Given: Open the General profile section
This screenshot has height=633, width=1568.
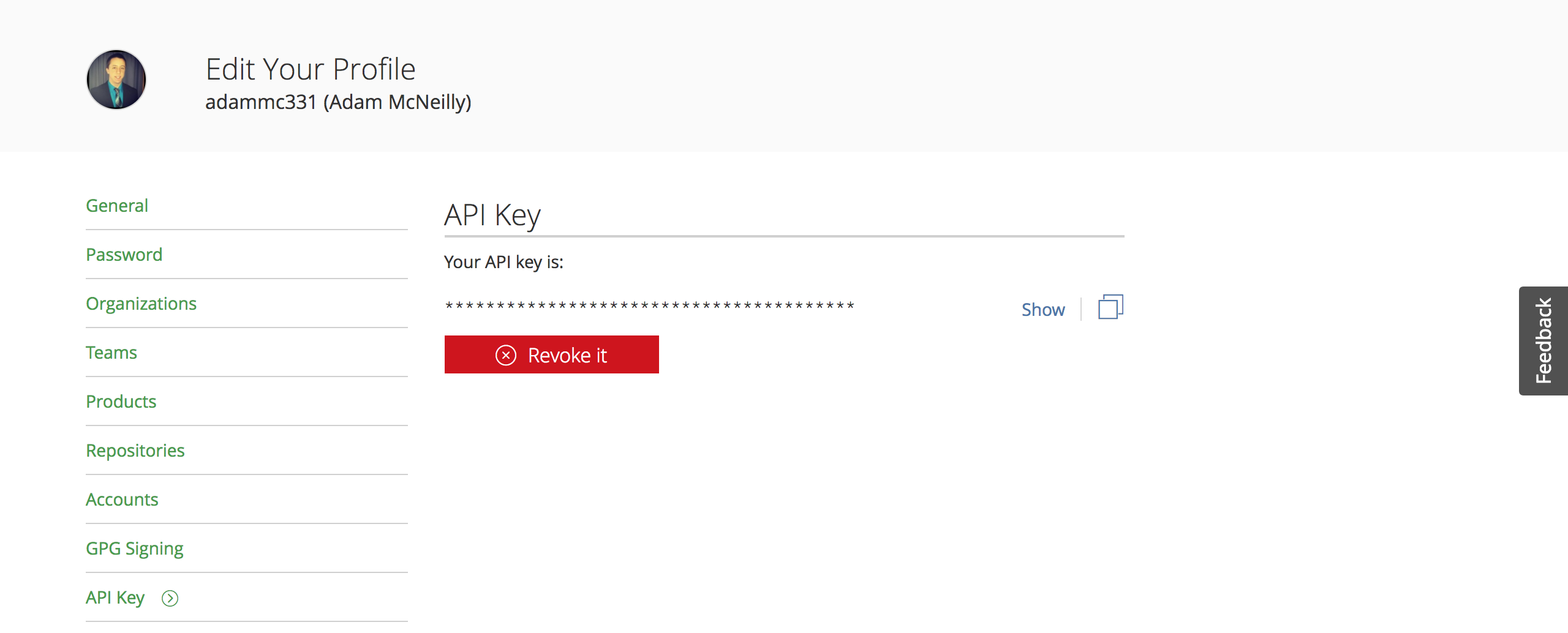Looking at the screenshot, I should click(117, 206).
